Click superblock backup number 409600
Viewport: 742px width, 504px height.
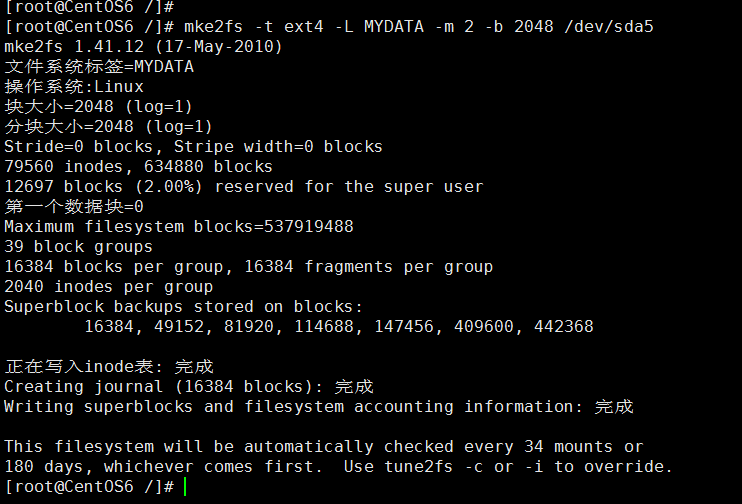point(484,327)
